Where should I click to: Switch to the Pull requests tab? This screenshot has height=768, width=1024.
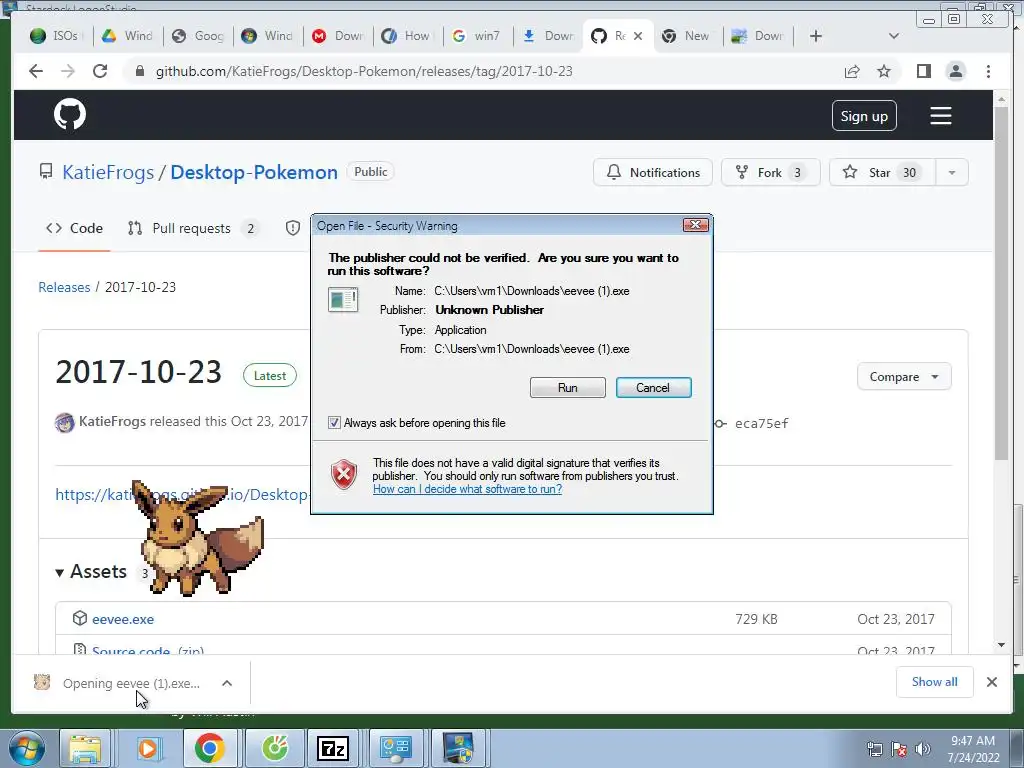click(x=193, y=228)
